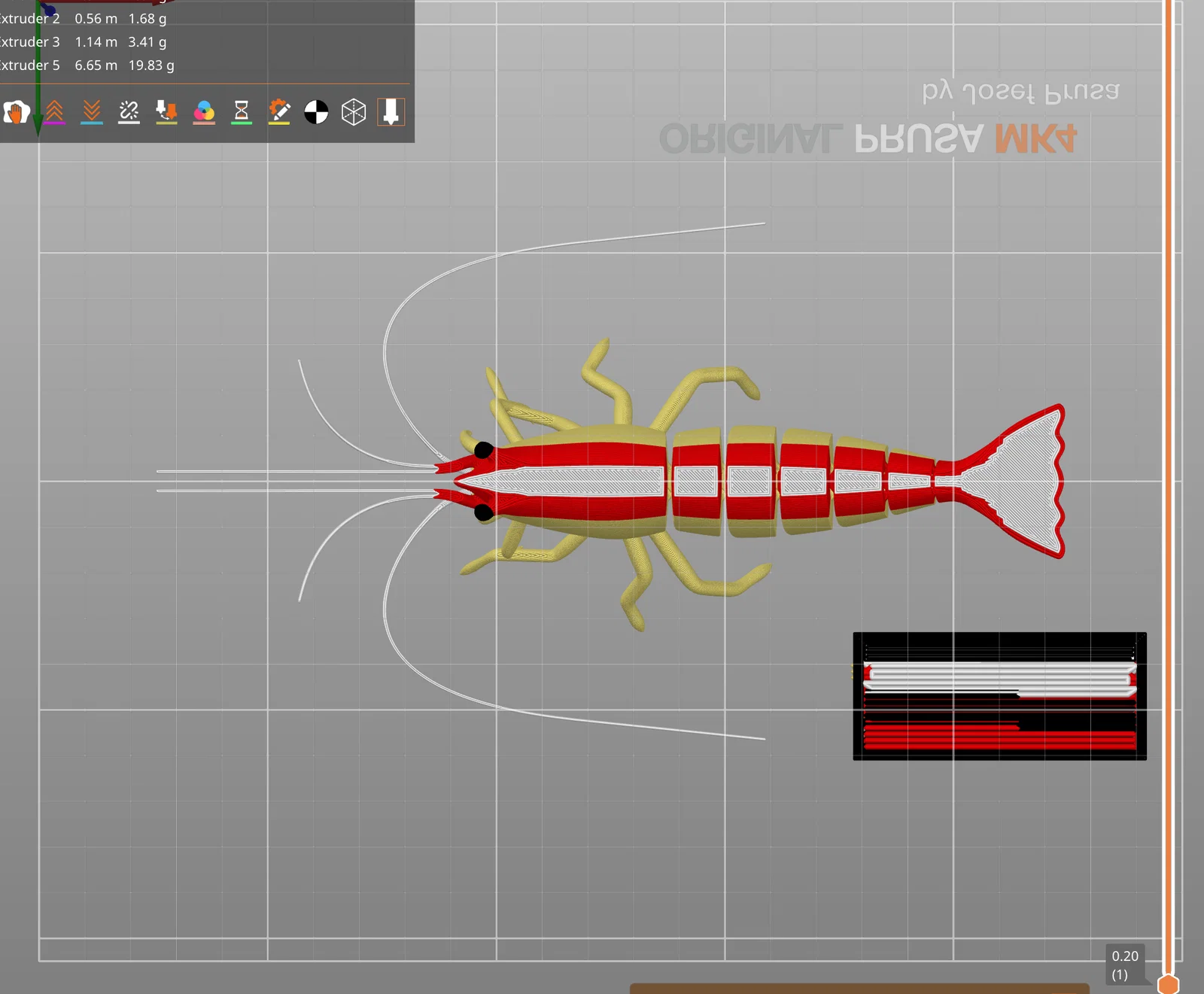Click the layer slider's orange hexagon thumb
The image size is (1204, 994).
coord(1168,984)
